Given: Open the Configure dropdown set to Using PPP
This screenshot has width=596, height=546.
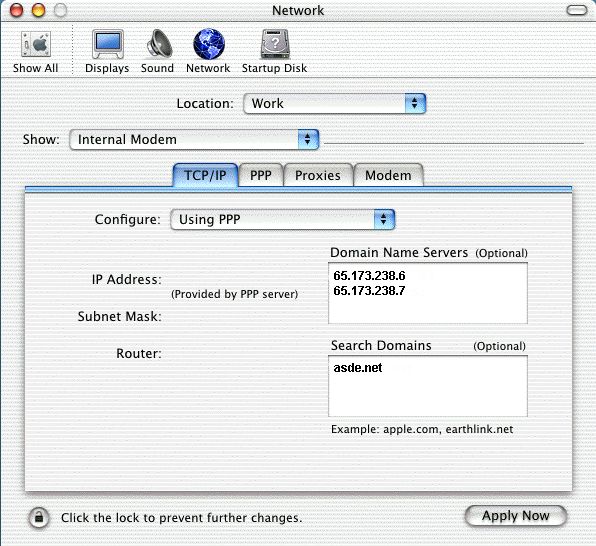Looking at the screenshot, I should point(283,219).
